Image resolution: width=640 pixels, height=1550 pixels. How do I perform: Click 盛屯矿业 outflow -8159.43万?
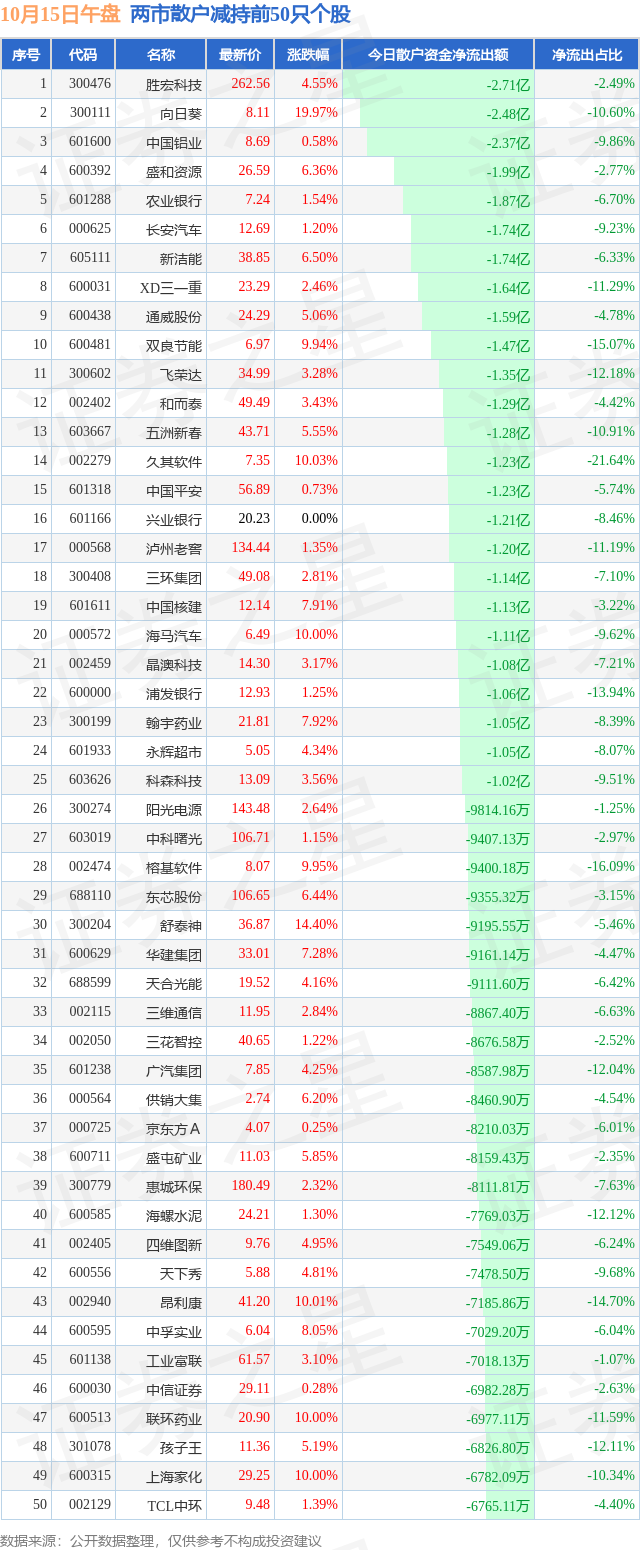[x=497, y=1158]
